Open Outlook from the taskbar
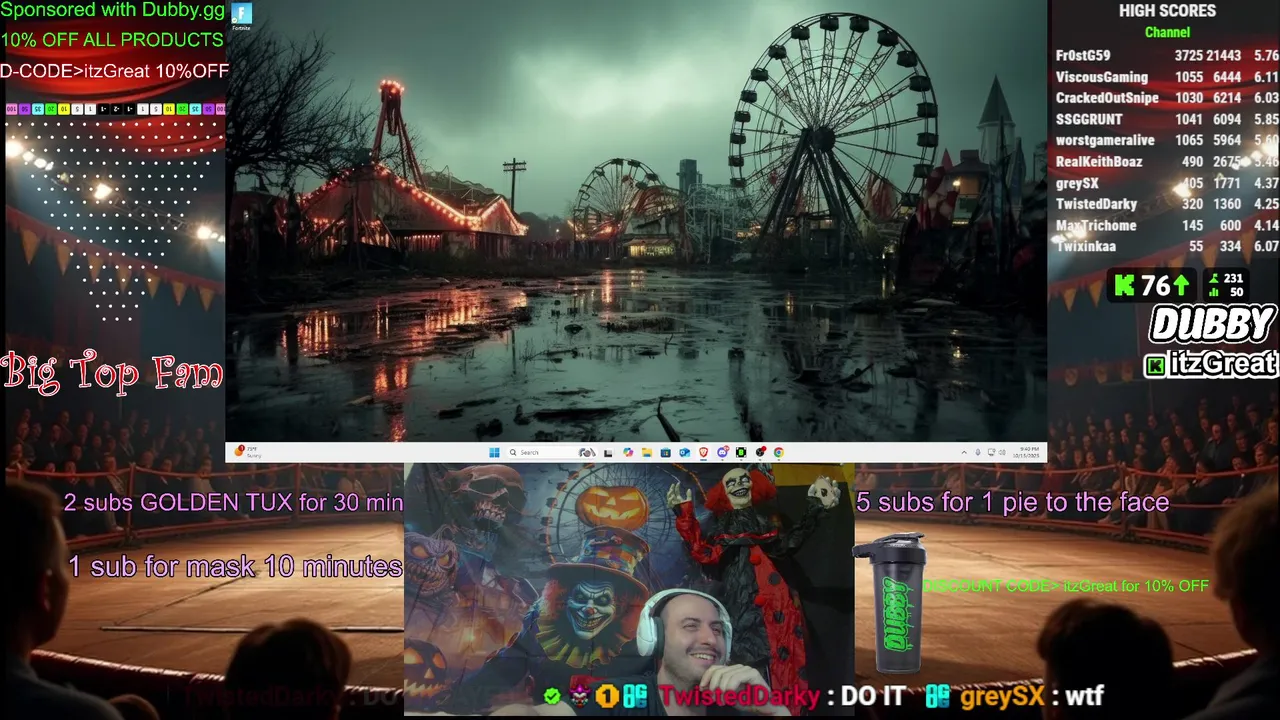This screenshot has width=1280, height=720. 684,452
